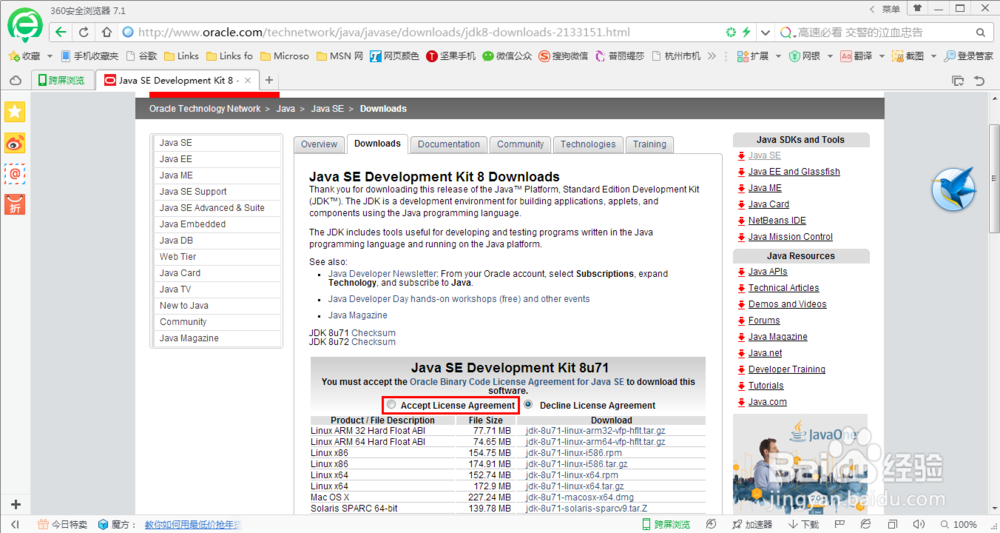Screen dimensions: 1000x533
Task: Click the search input box
Action: tap(882, 33)
